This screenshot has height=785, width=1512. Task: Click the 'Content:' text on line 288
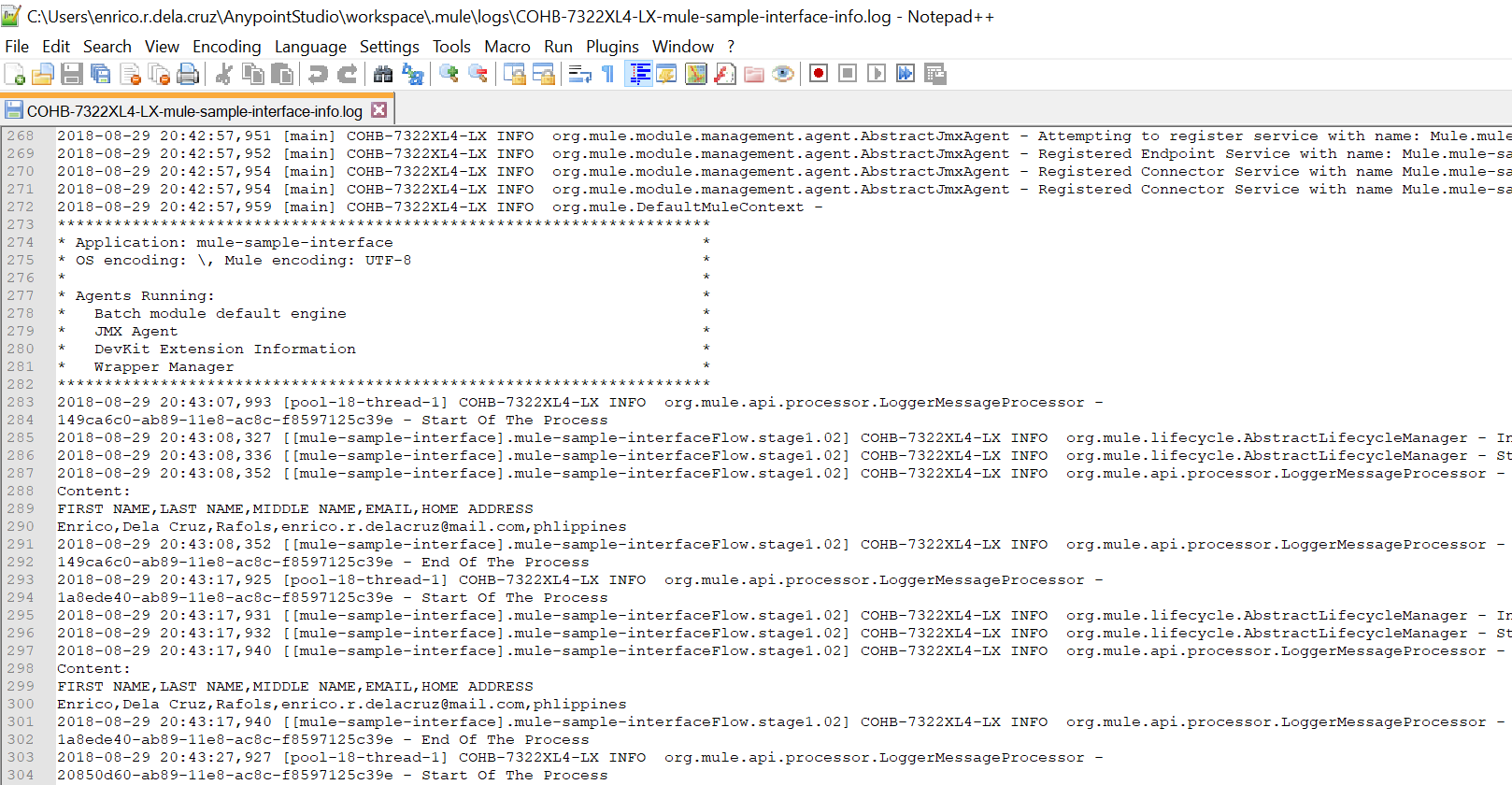[x=93, y=492]
